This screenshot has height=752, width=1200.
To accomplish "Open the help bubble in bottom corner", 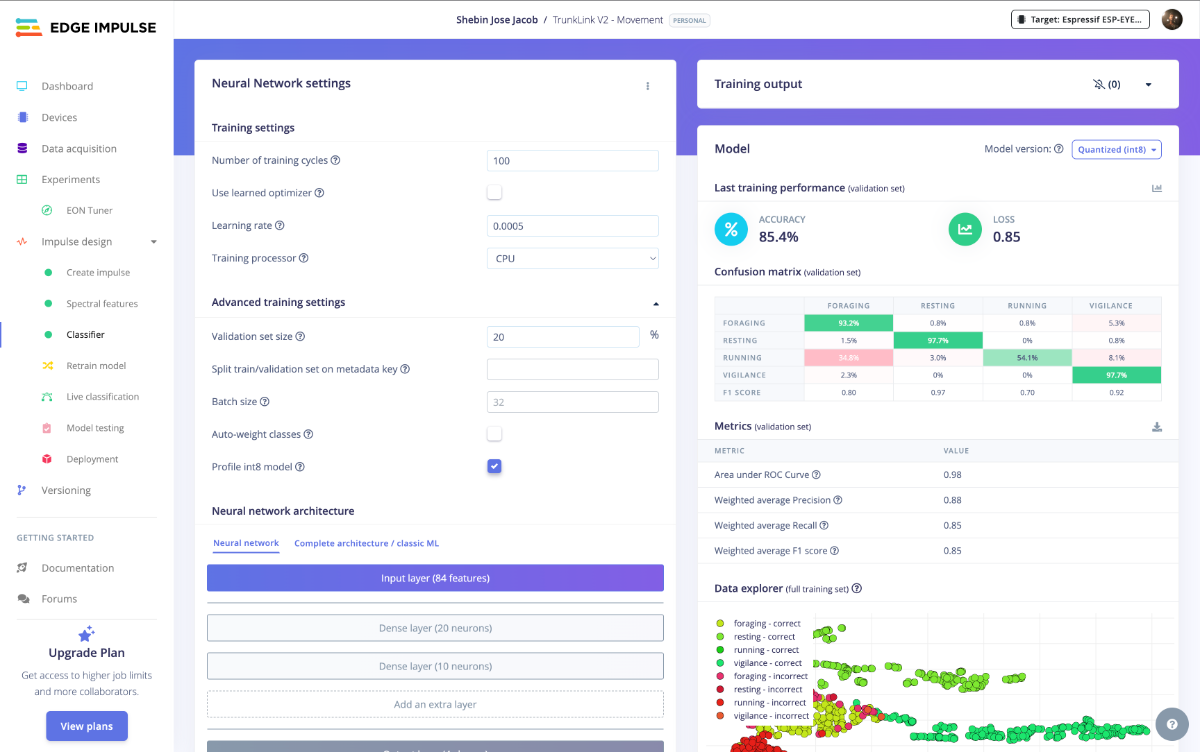I will point(1170,723).
